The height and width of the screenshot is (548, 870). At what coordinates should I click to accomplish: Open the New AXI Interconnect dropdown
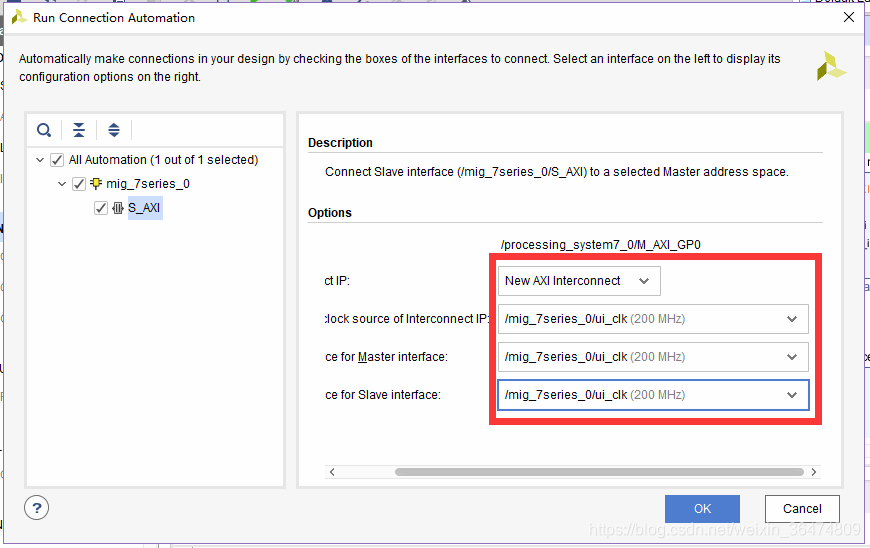[x=579, y=281]
